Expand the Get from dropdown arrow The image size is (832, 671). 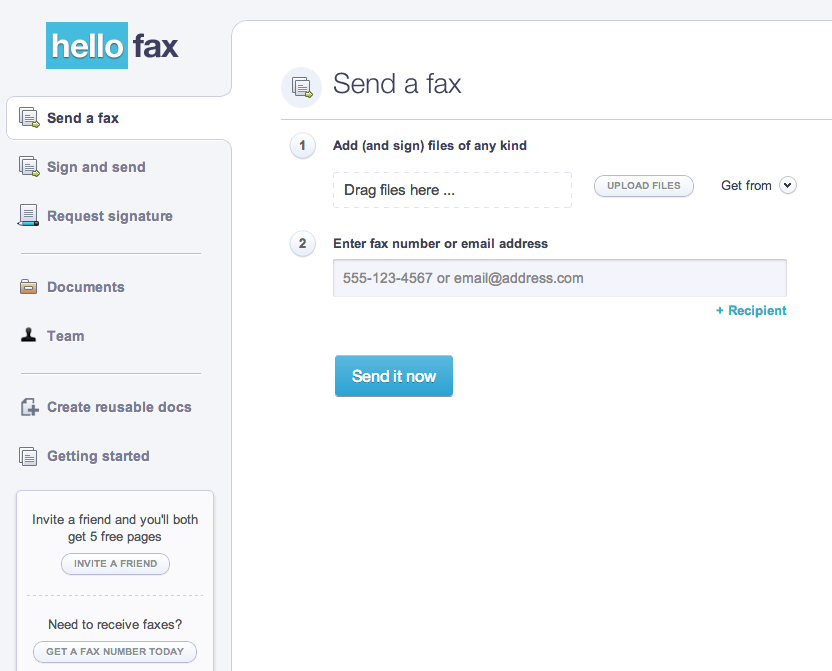coord(788,185)
